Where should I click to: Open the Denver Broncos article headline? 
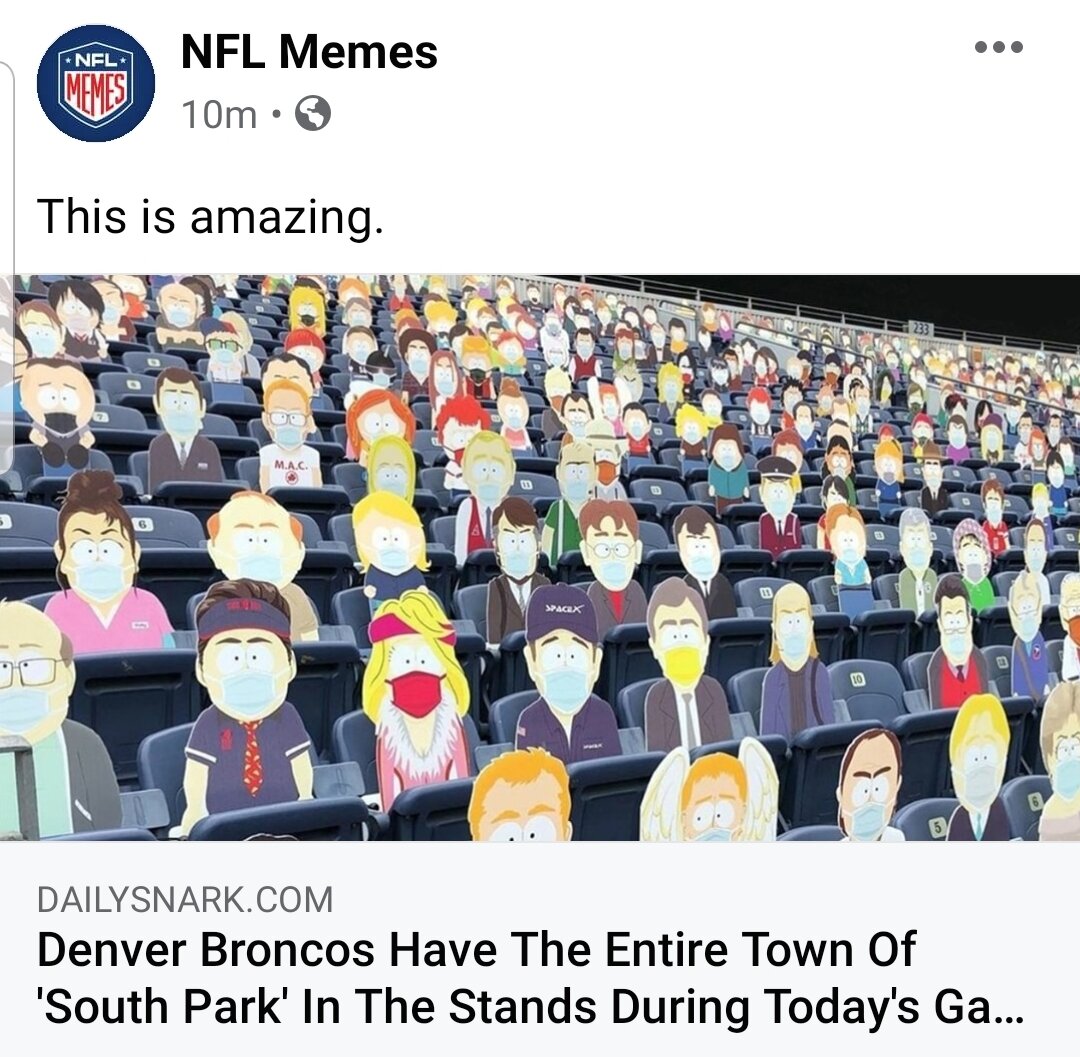[530, 977]
